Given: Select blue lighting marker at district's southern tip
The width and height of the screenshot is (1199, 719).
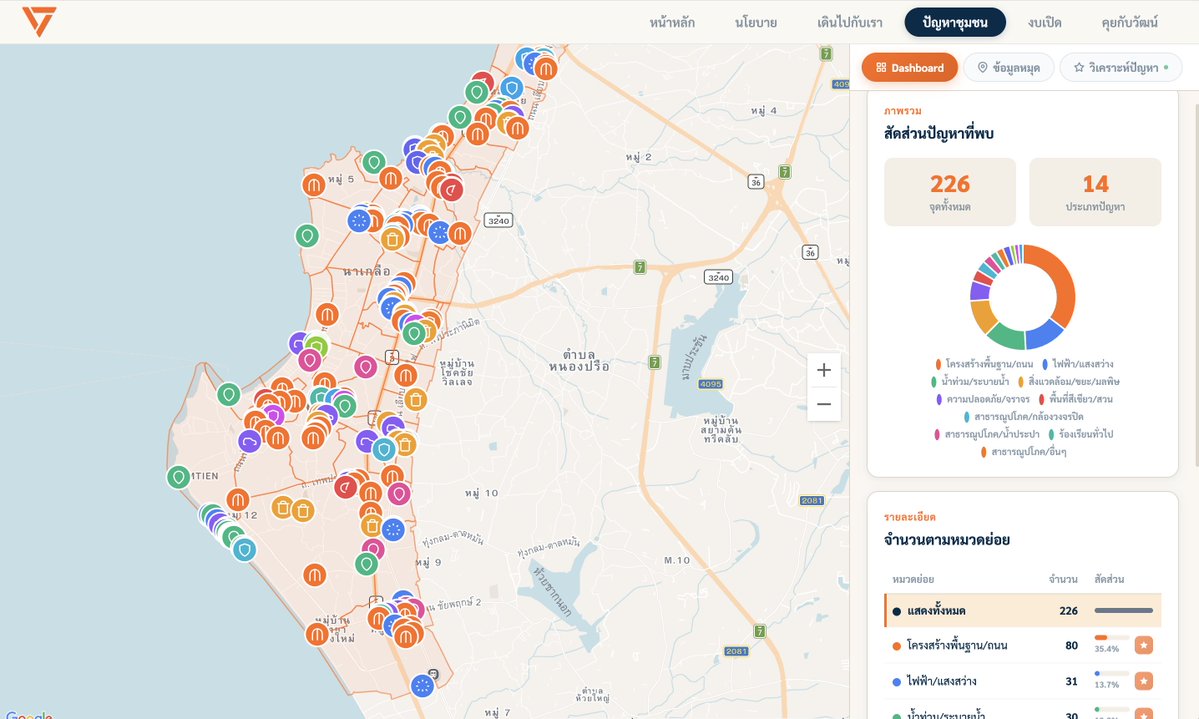Looking at the screenshot, I should (x=422, y=685).
